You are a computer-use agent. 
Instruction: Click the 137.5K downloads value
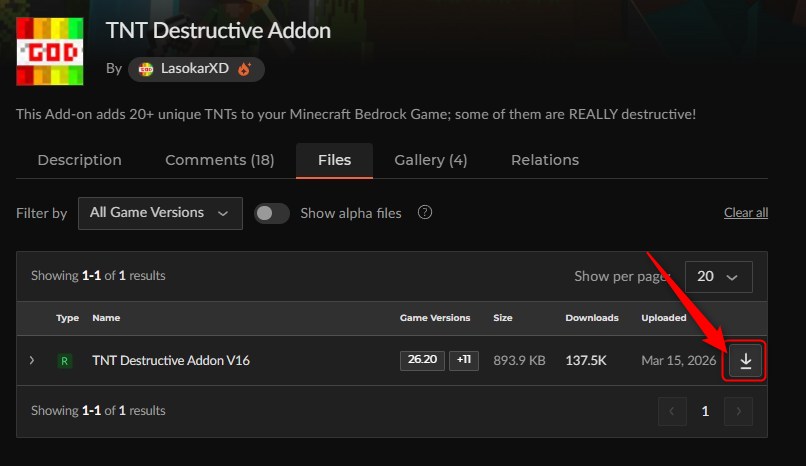pyautogui.click(x=585, y=360)
